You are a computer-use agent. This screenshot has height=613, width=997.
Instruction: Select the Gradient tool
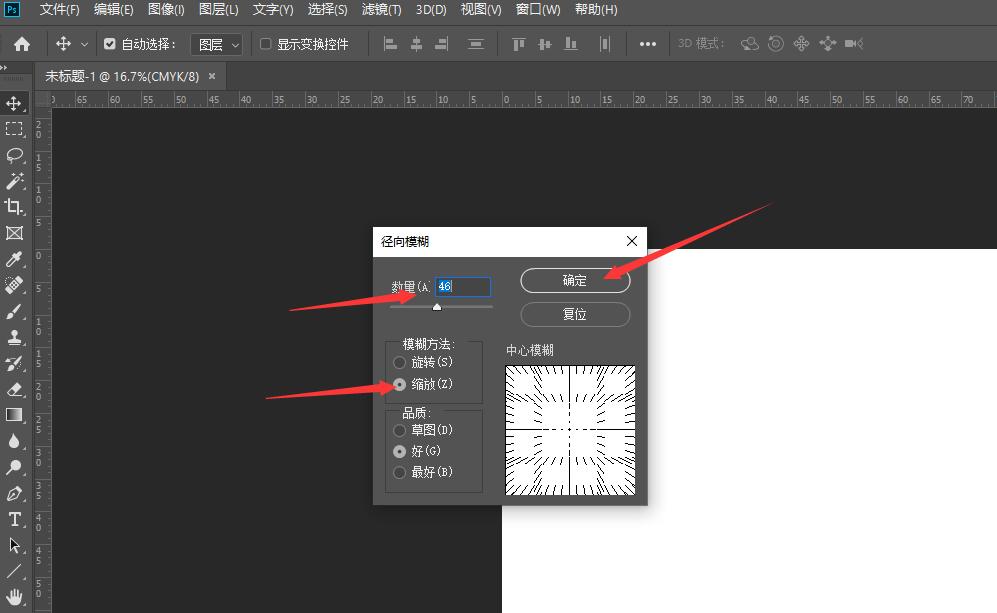pos(15,415)
